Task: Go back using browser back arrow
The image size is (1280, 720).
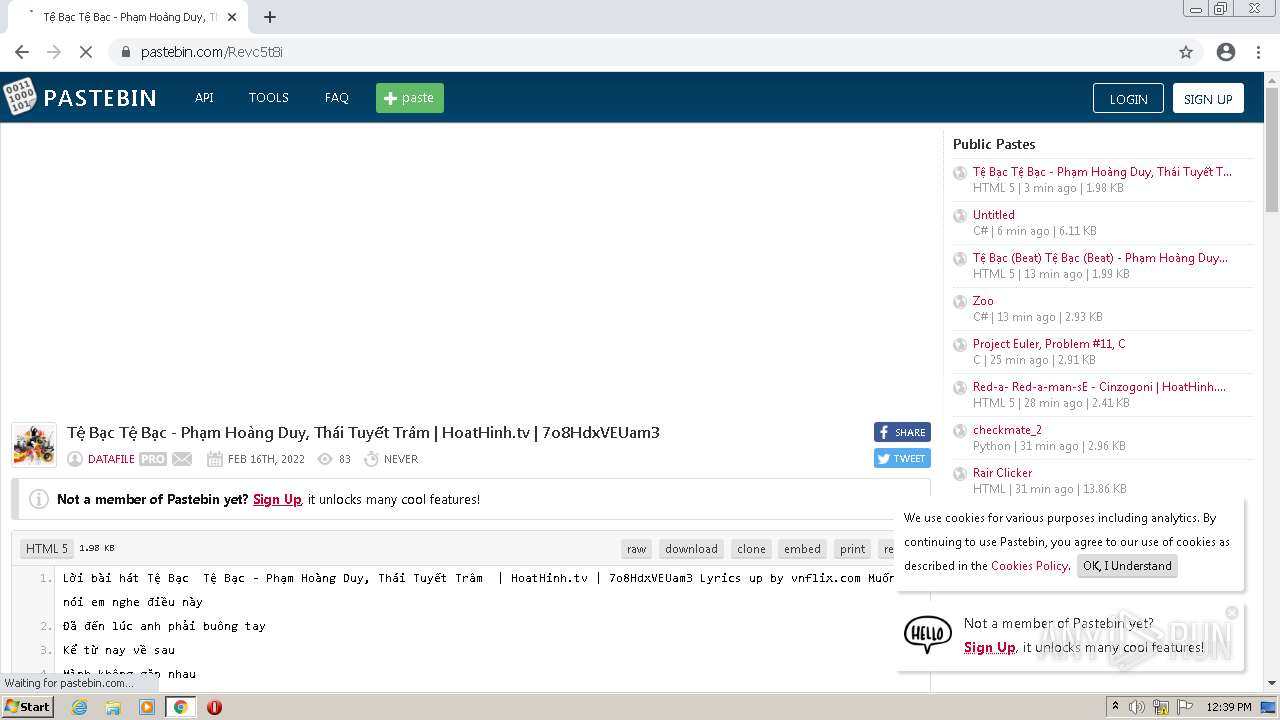Action: click(22, 52)
